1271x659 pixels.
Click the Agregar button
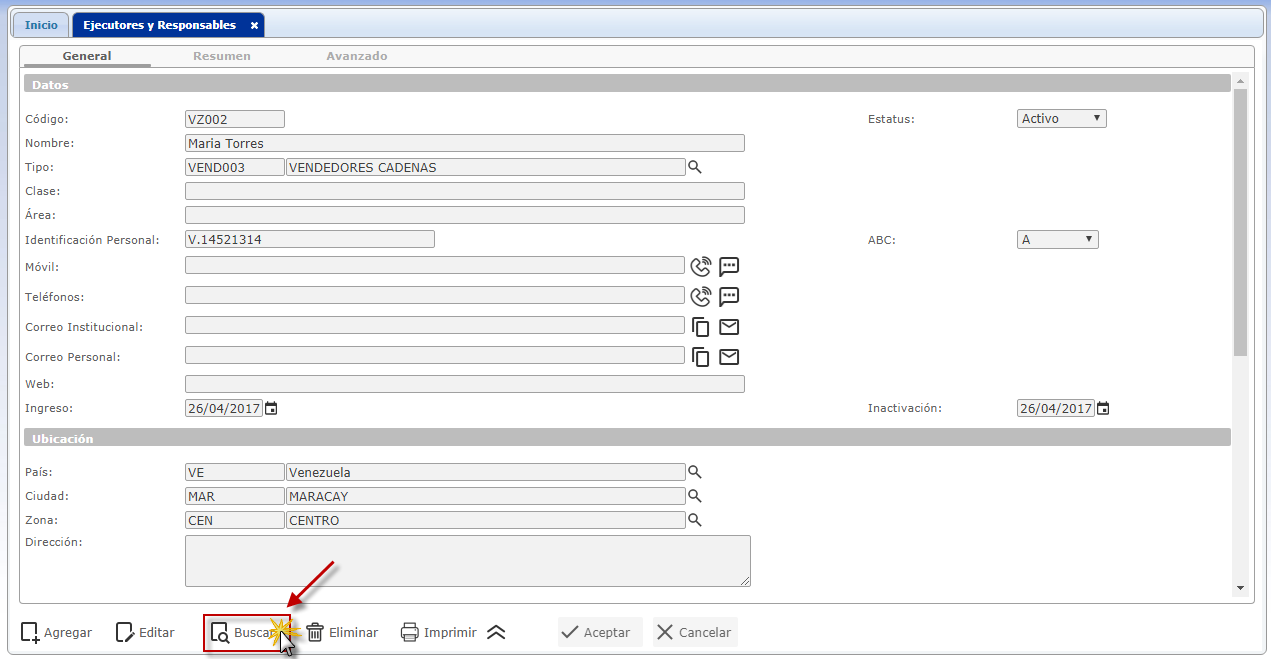coord(57,632)
